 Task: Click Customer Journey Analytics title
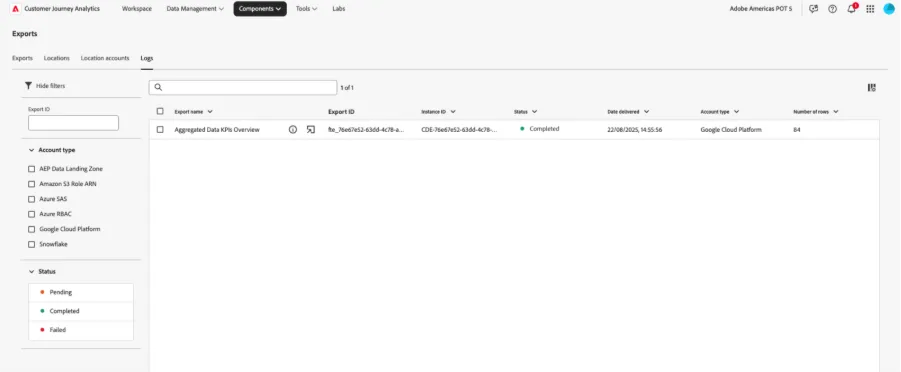coord(62,9)
